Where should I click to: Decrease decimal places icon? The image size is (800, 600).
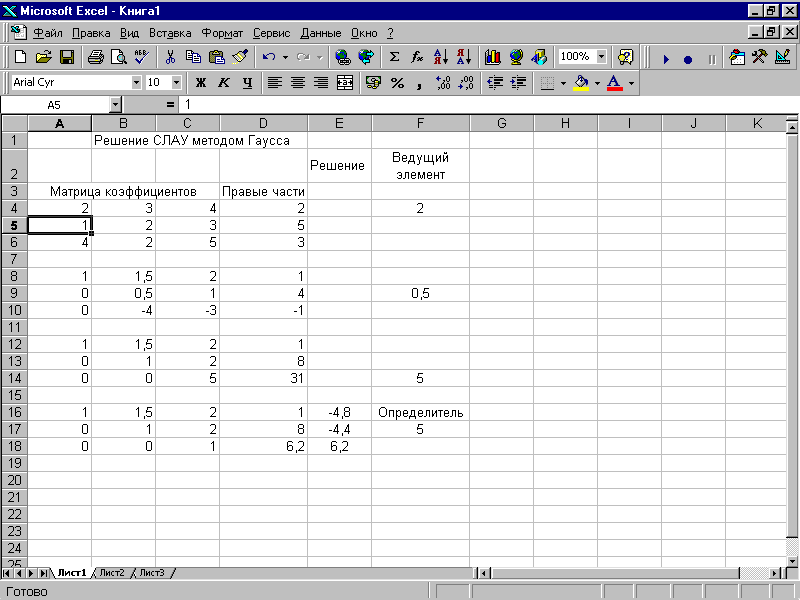point(466,83)
